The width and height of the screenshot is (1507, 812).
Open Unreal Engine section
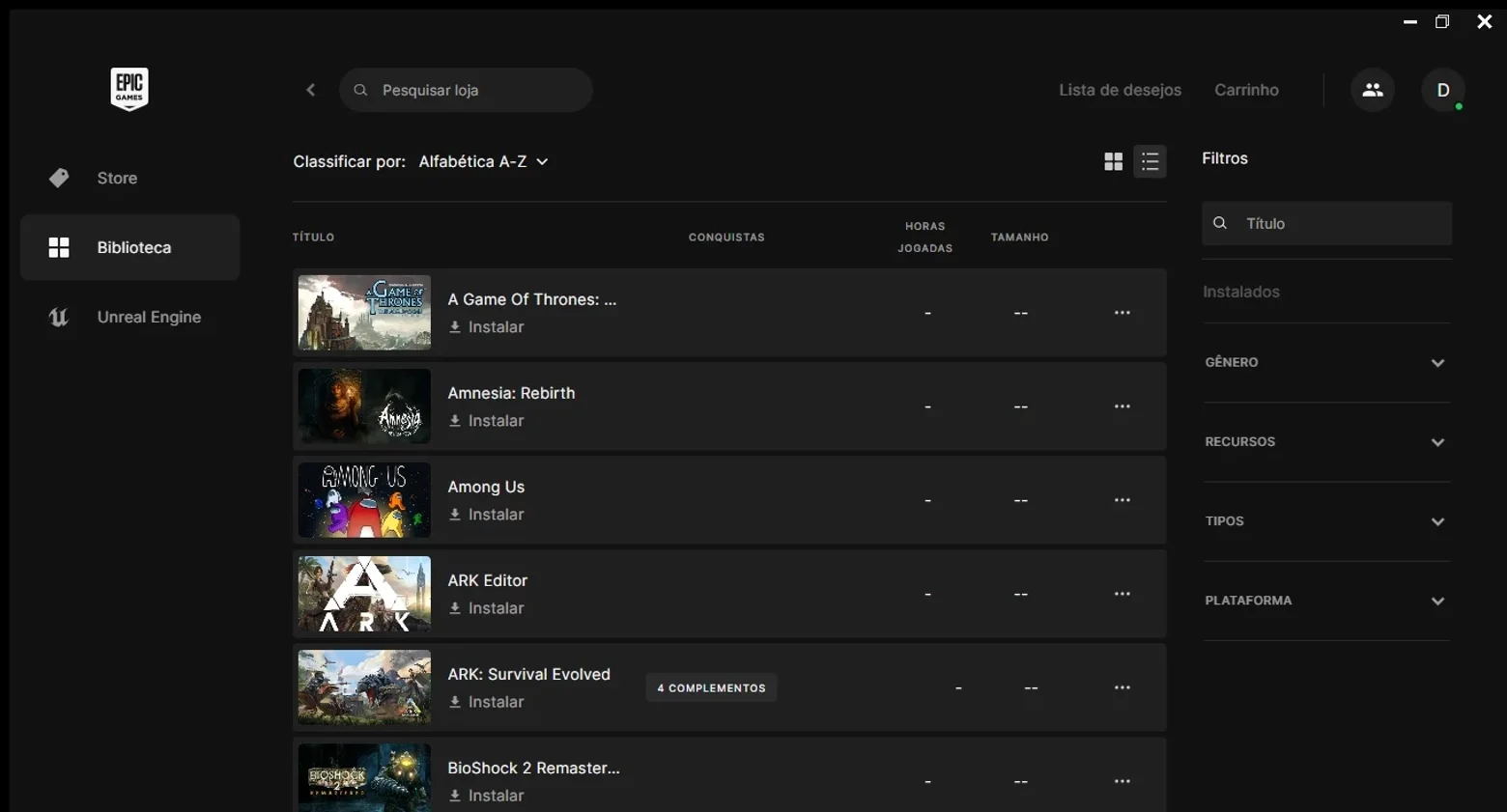[x=129, y=318]
